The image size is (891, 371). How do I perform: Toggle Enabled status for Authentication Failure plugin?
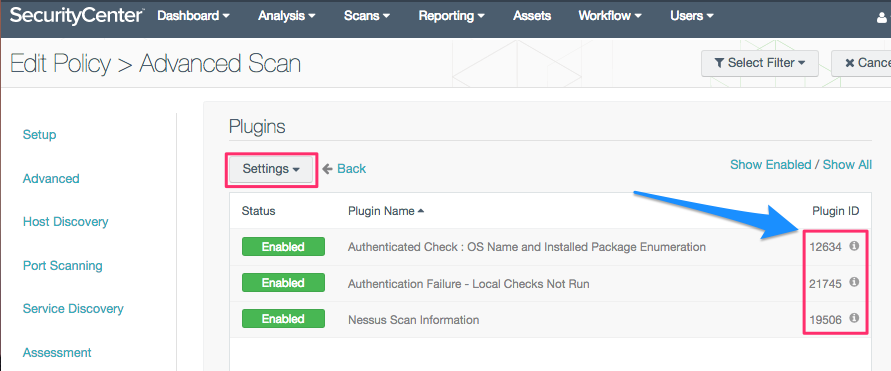(283, 283)
